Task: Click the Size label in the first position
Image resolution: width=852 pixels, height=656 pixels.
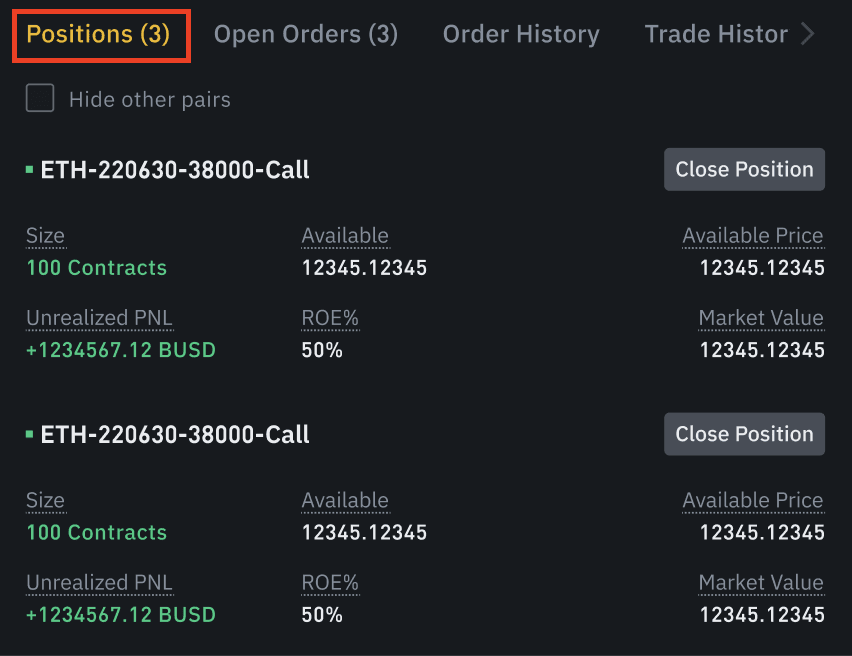Action: [45, 237]
